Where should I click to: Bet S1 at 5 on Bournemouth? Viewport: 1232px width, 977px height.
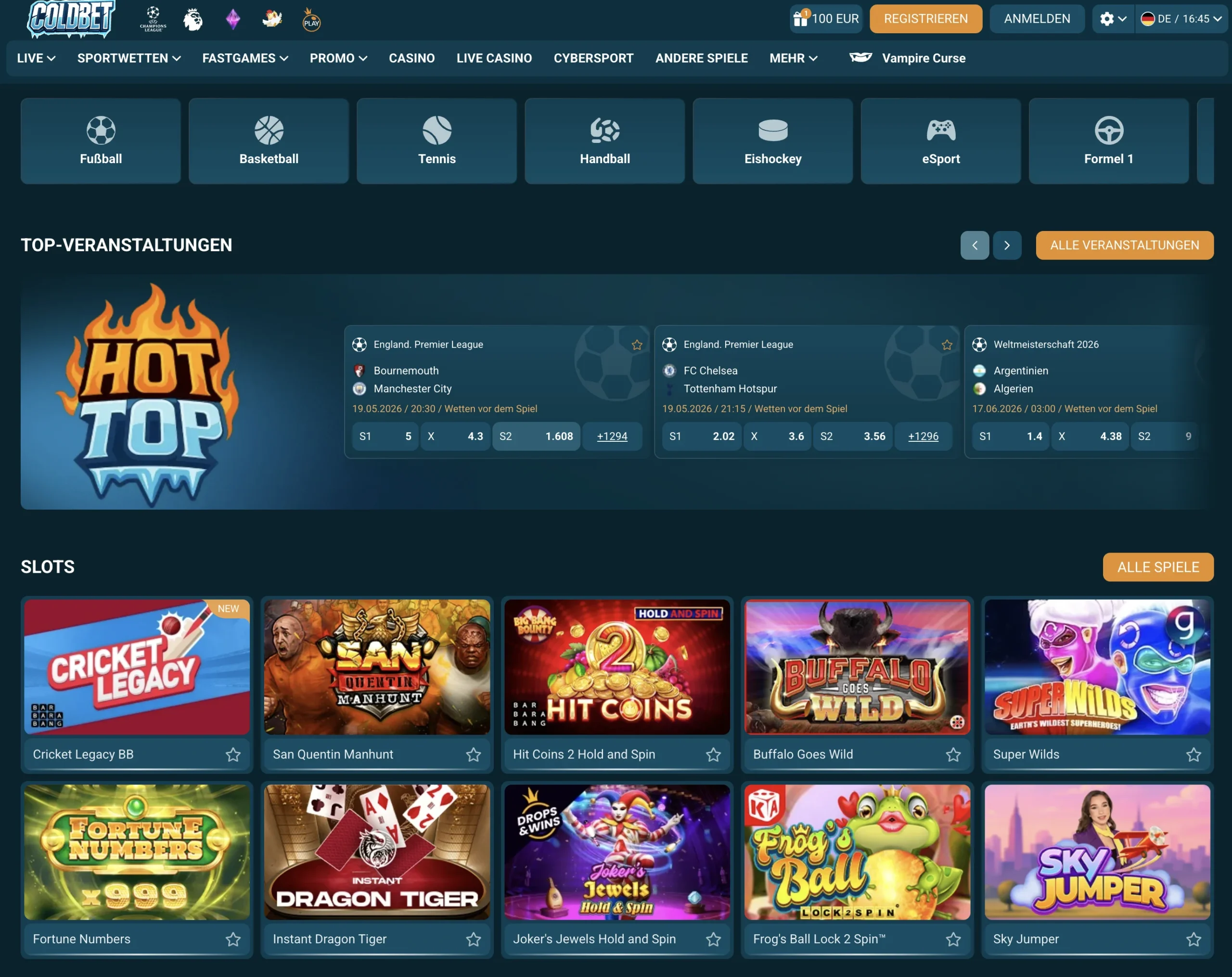tap(385, 437)
